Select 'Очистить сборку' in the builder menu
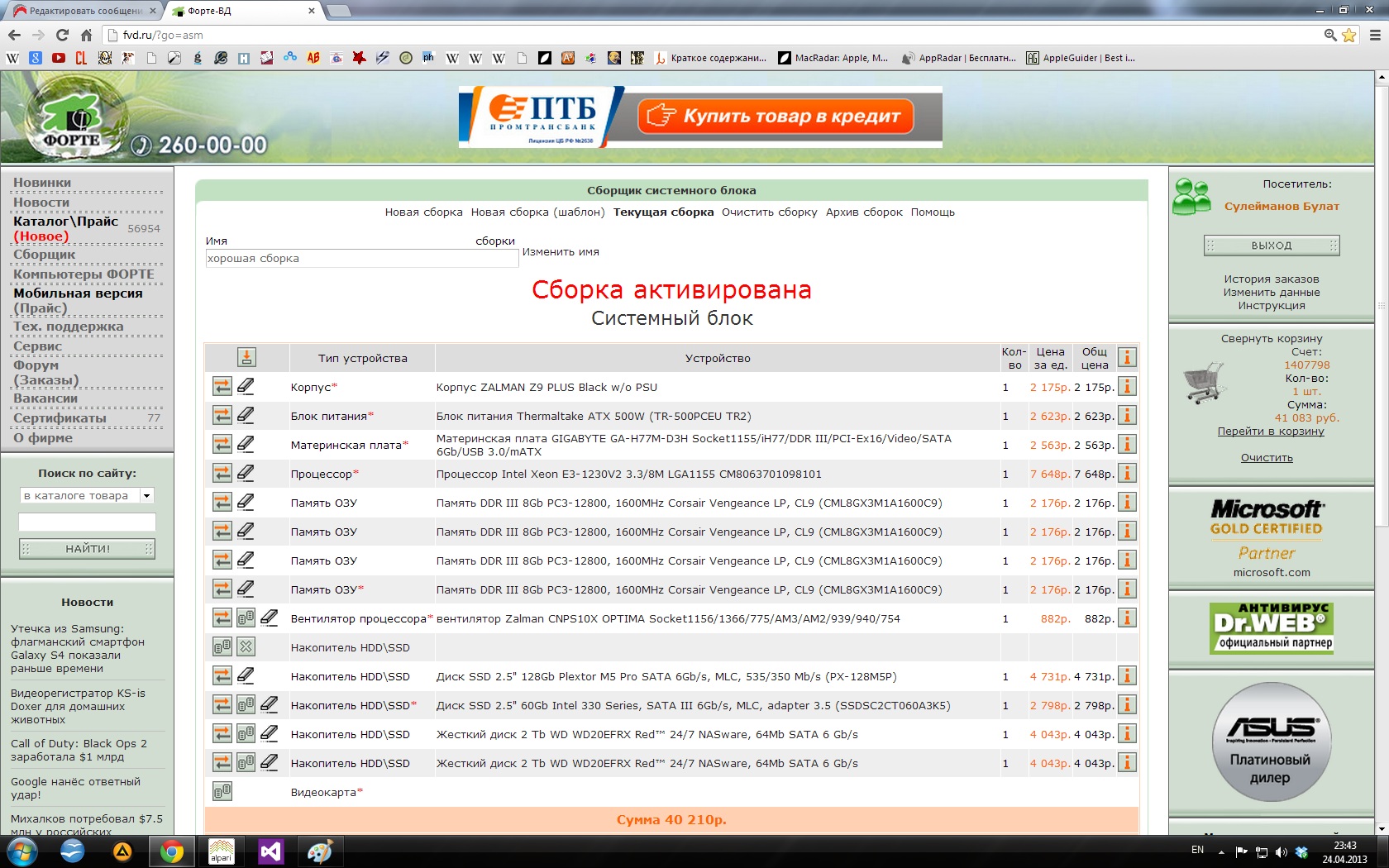Screen dimensions: 1389x868 (x=770, y=212)
